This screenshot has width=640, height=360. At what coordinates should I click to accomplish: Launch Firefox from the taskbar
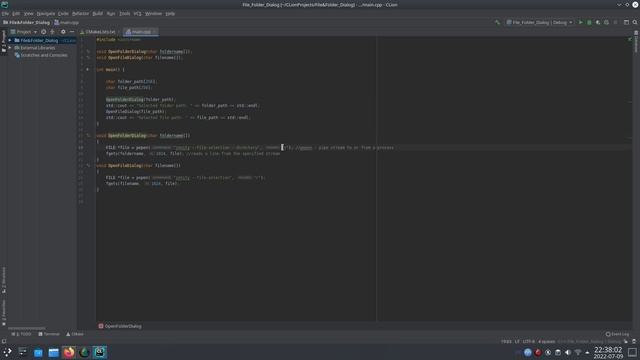(x=69, y=352)
